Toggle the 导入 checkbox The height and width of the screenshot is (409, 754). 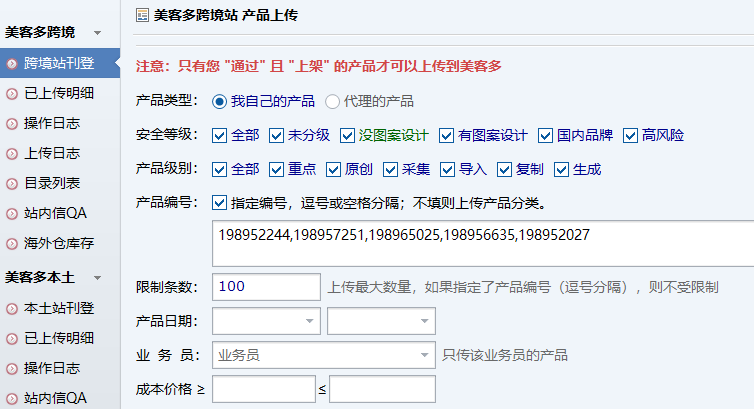447,170
